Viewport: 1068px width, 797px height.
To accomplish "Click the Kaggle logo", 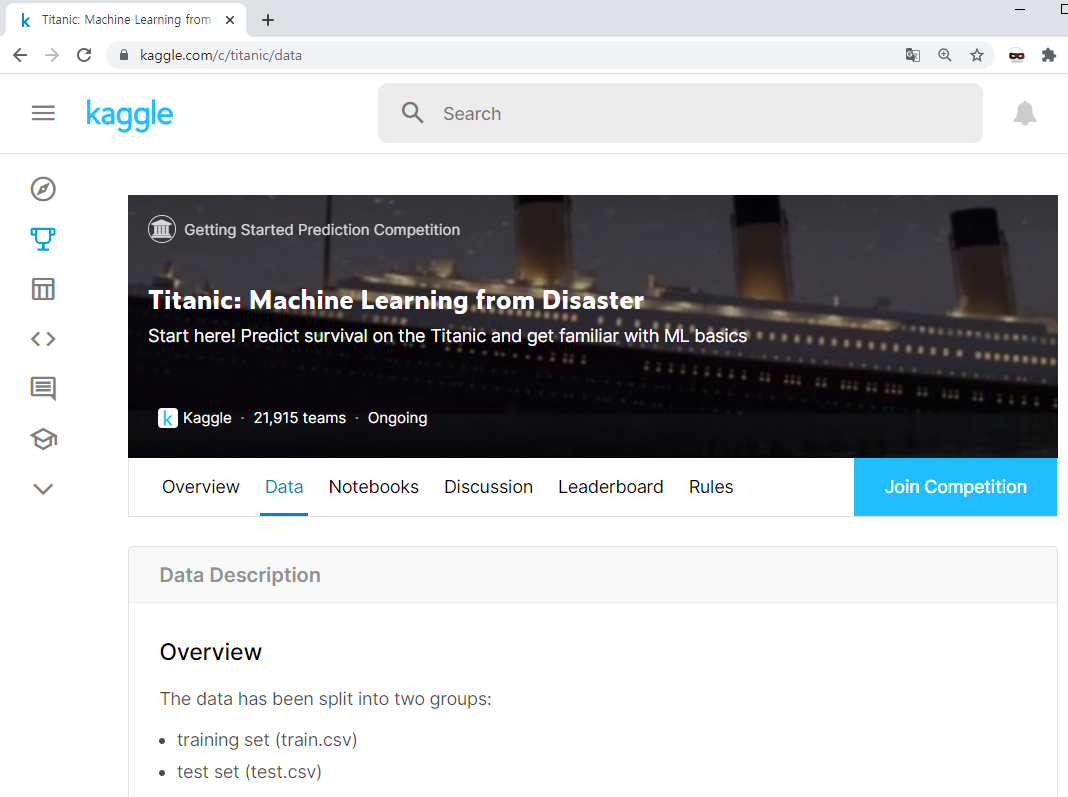I will pos(130,114).
